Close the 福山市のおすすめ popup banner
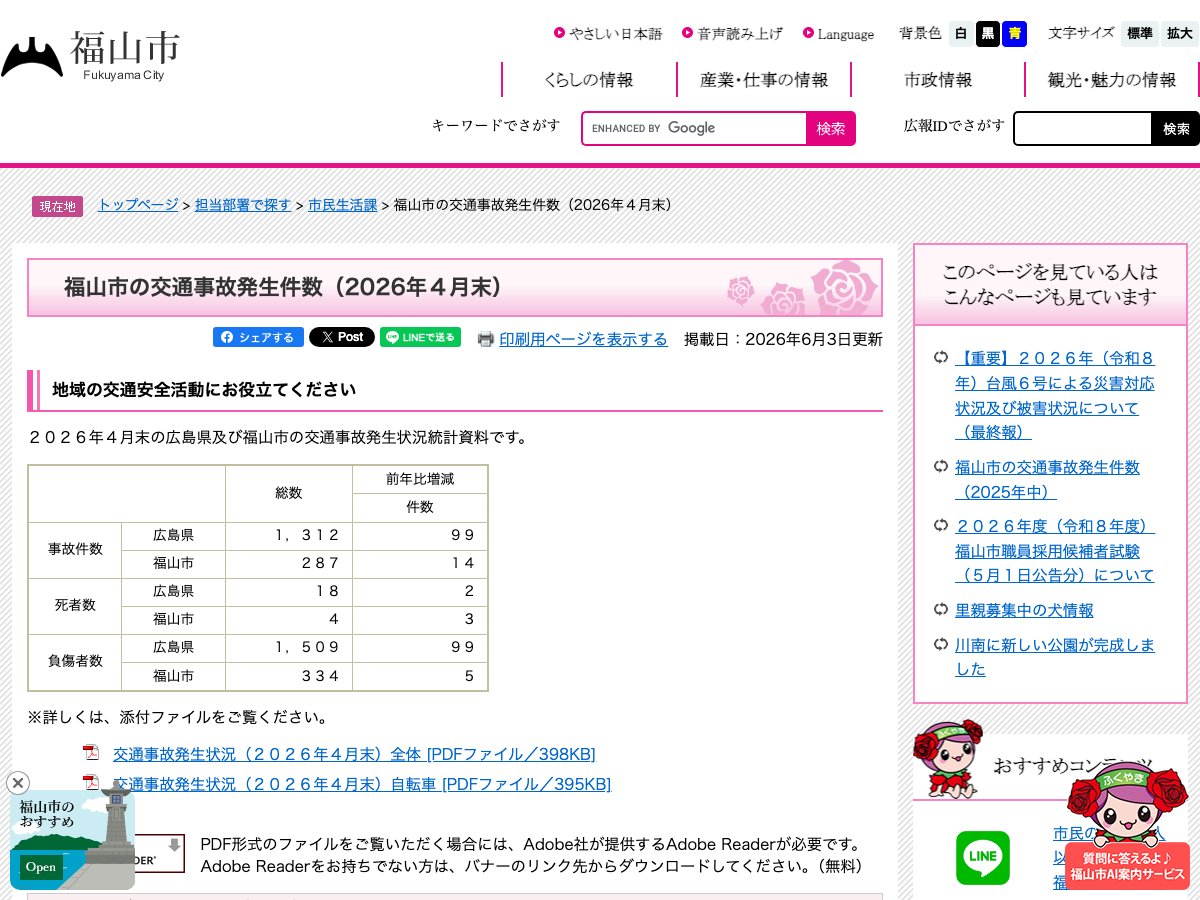 click(x=18, y=783)
